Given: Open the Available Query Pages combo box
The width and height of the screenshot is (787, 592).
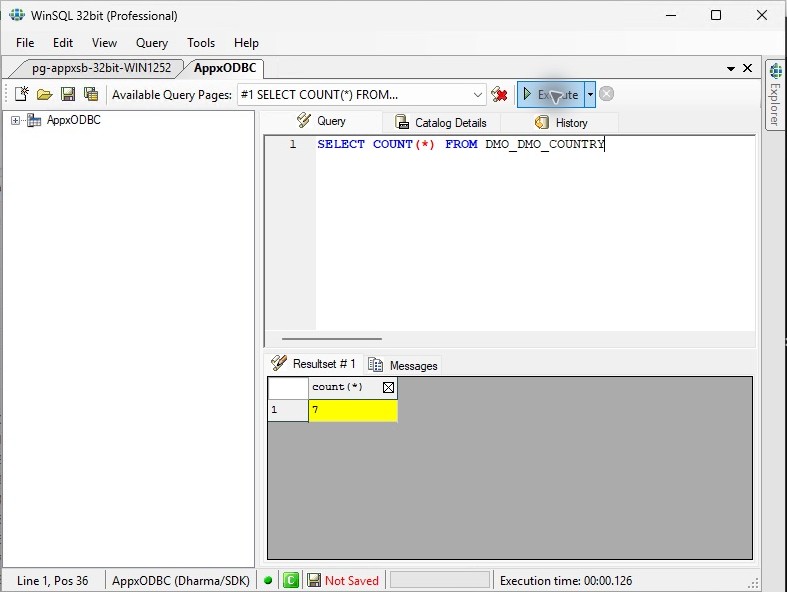Looking at the screenshot, I should (x=361, y=94).
